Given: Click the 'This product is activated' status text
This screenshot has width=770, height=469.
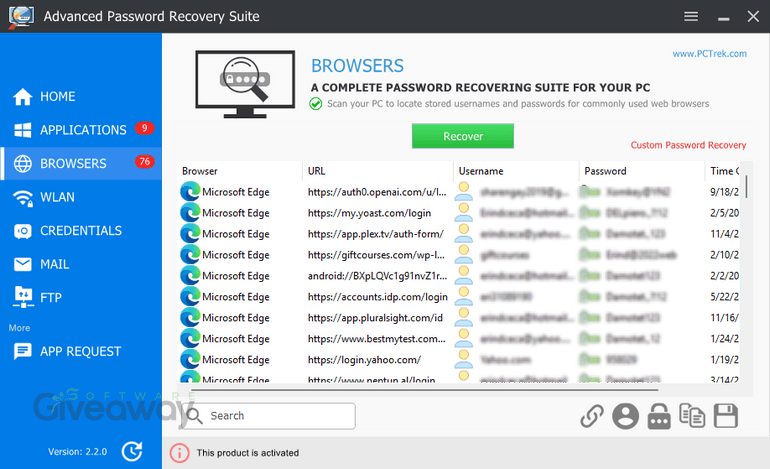Looking at the screenshot, I should [248, 453].
